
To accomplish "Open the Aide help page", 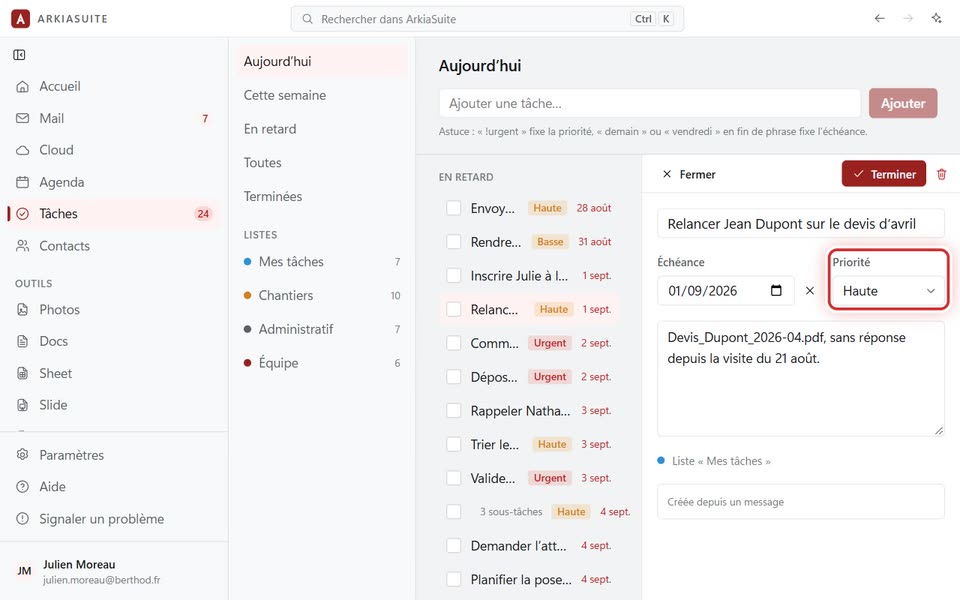I will (114, 487).
